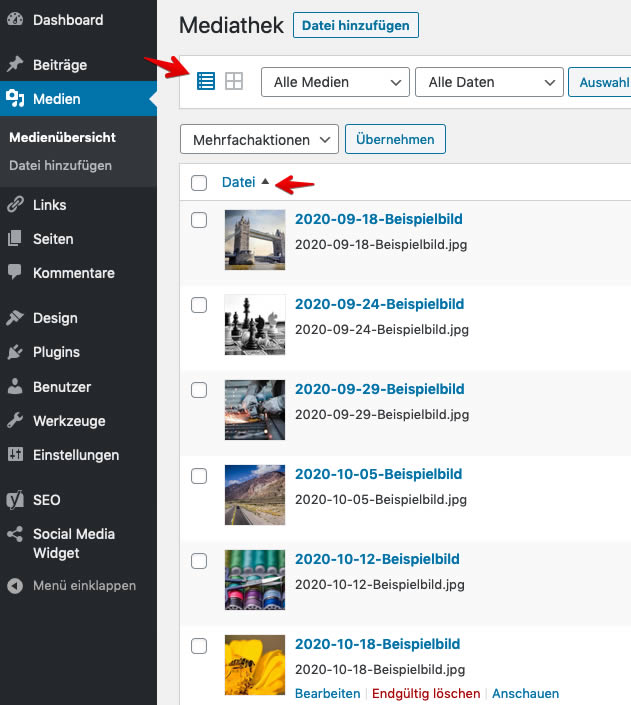Click the yellow flower bee thumbnail
Image resolution: width=631 pixels, height=705 pixels.
pyautogui.click(x=255, y=665)
